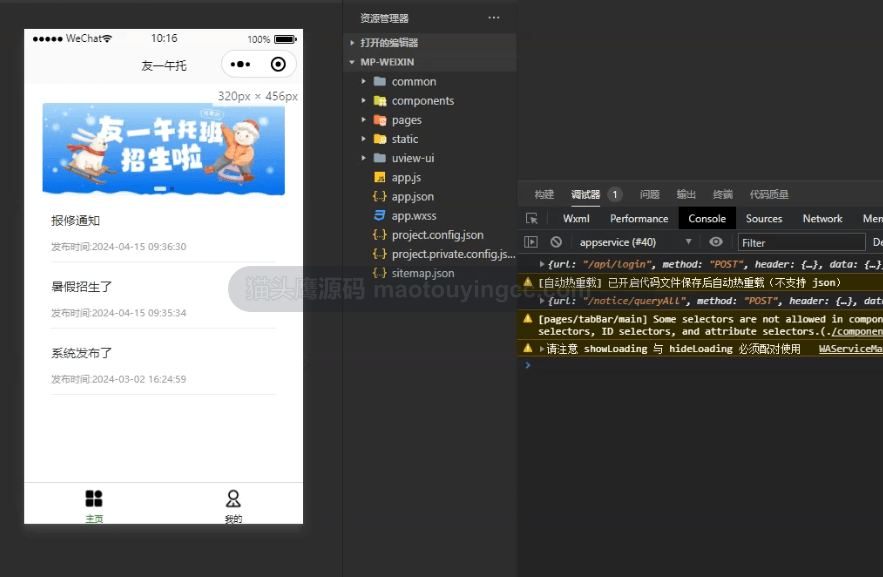Click the app.js file icon

380,177
